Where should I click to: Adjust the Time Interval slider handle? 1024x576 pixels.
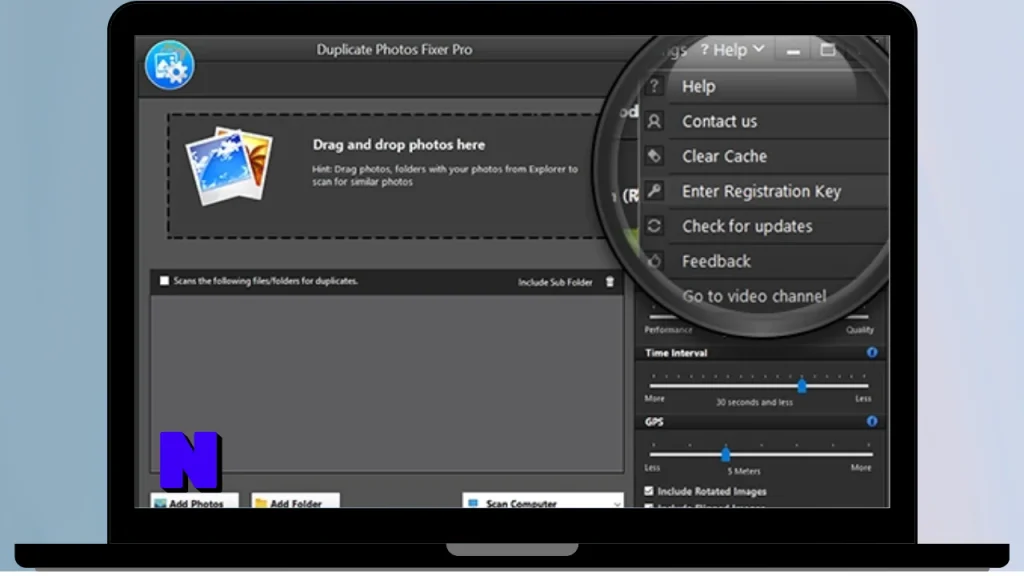(802, 387)
